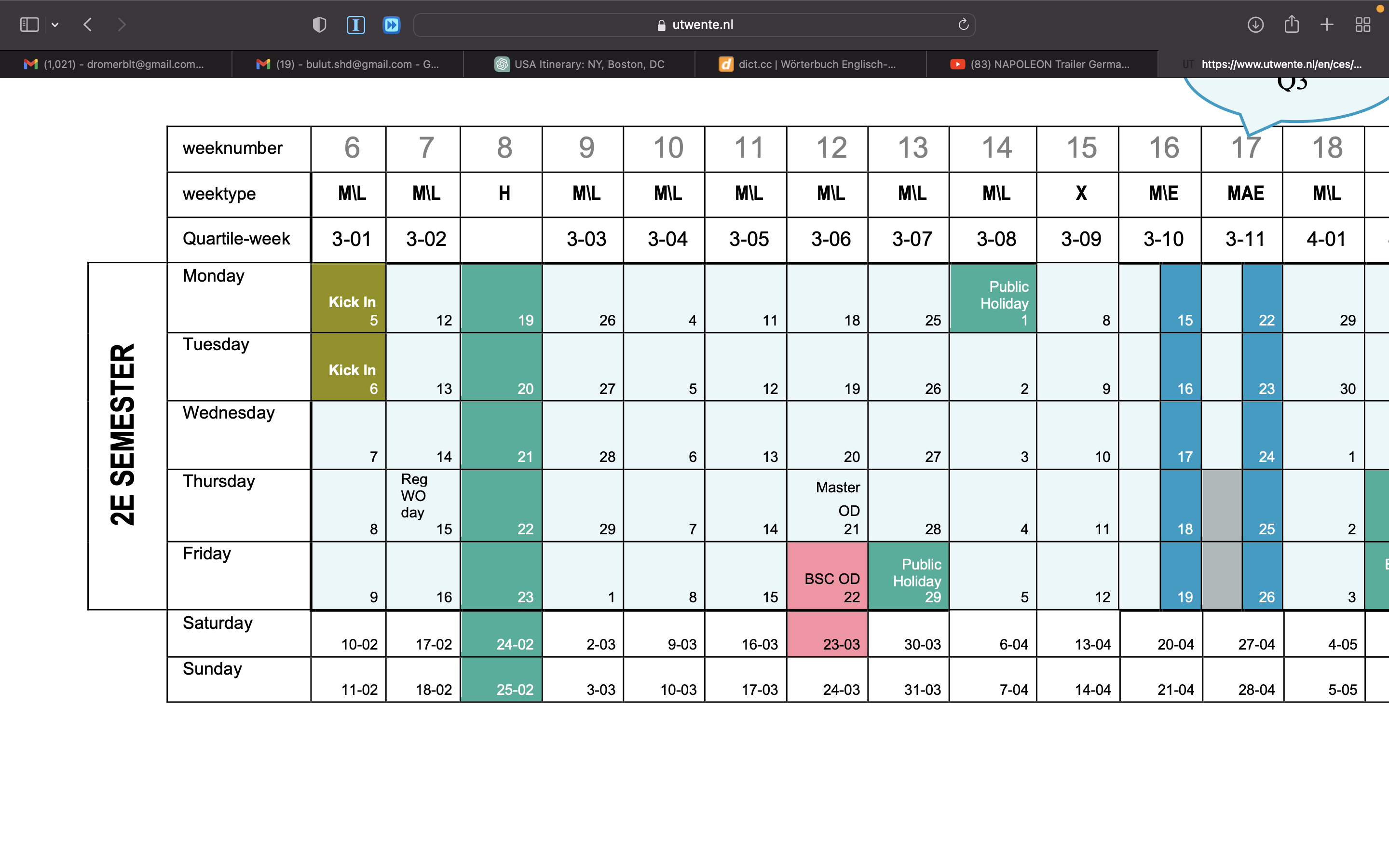Click the pink BSC OD 22 cell

click(827, 576)
